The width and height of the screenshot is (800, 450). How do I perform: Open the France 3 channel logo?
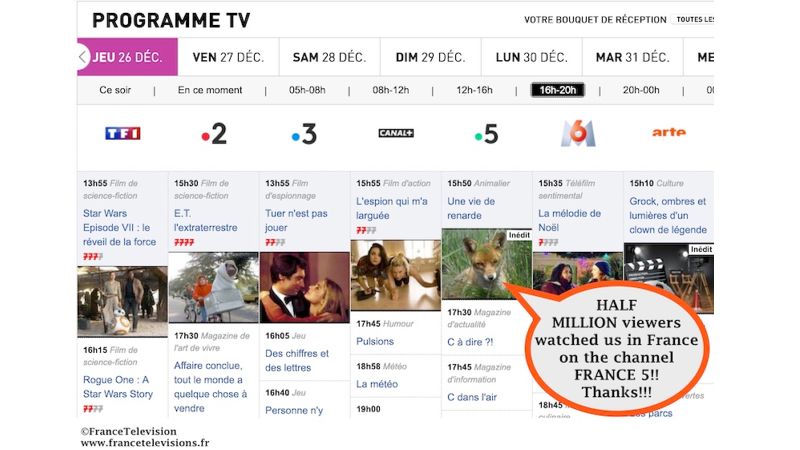(x=304, y=134)
